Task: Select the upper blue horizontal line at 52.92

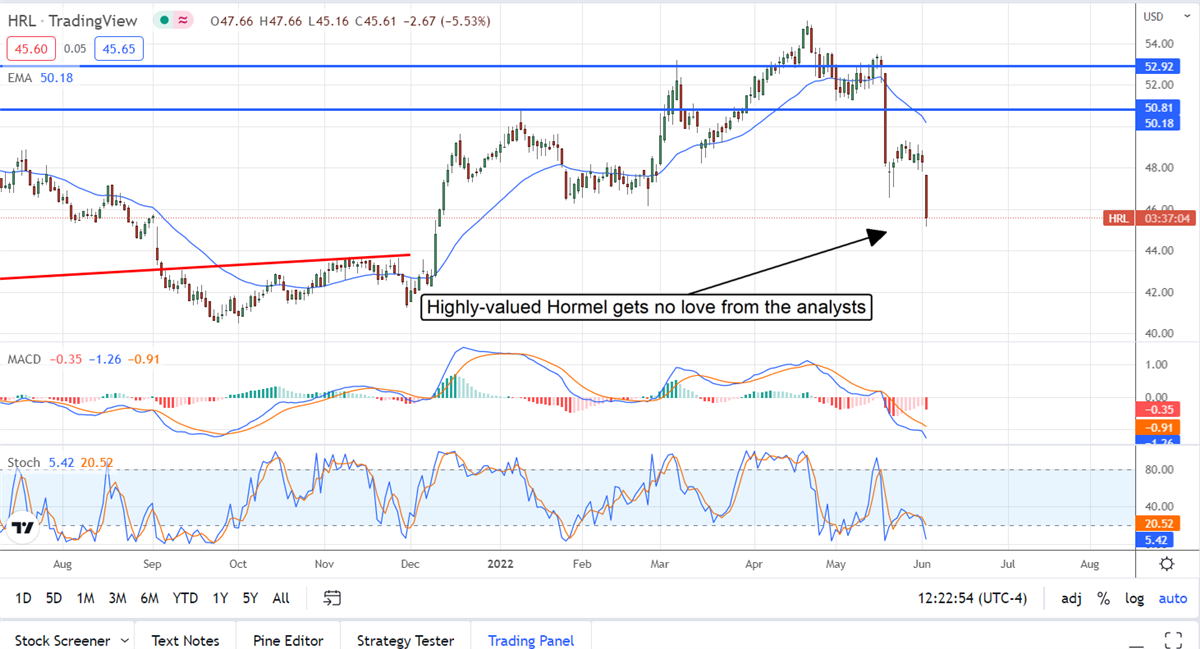Action: click(567, 67)
